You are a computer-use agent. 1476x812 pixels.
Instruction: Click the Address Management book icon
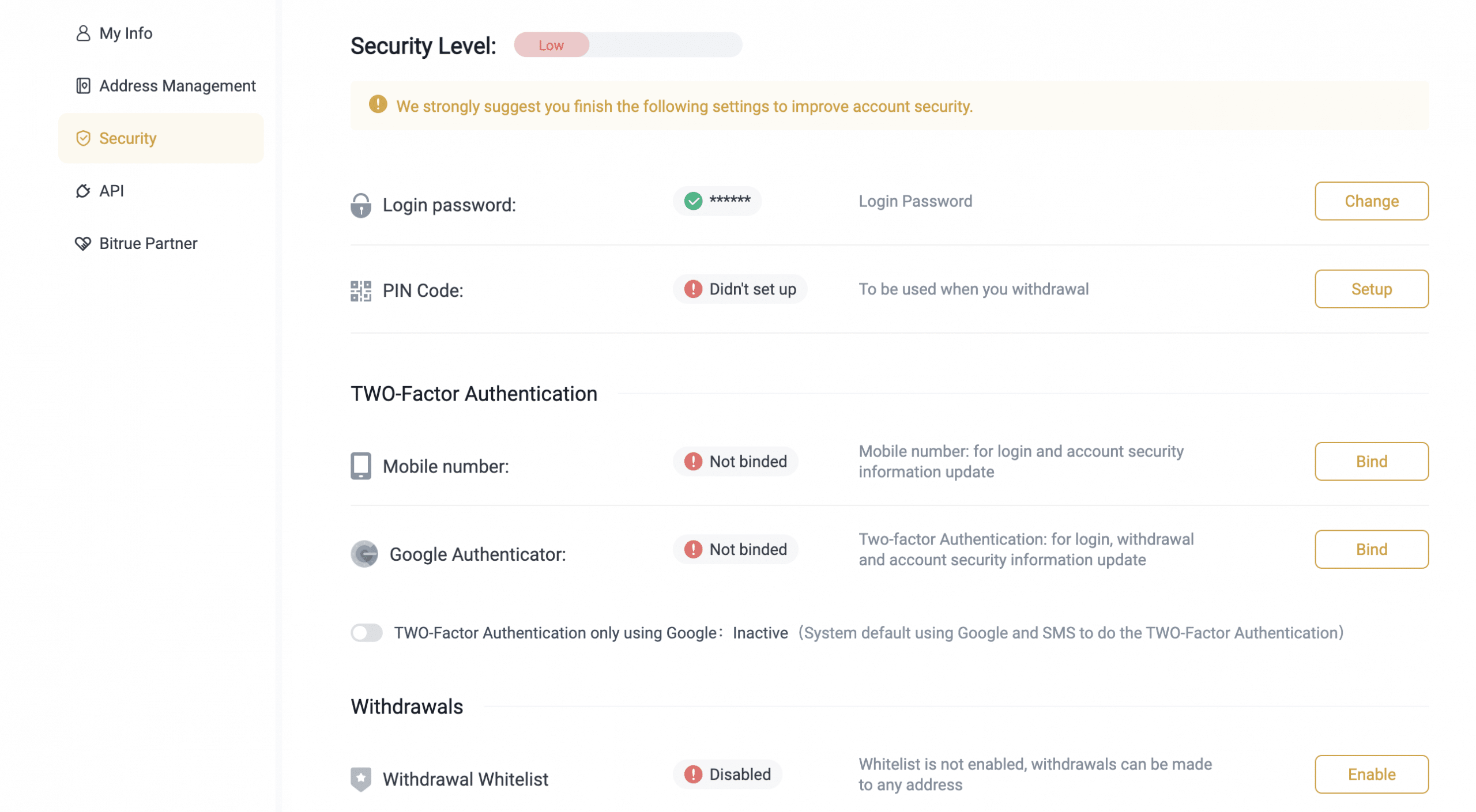83,86
